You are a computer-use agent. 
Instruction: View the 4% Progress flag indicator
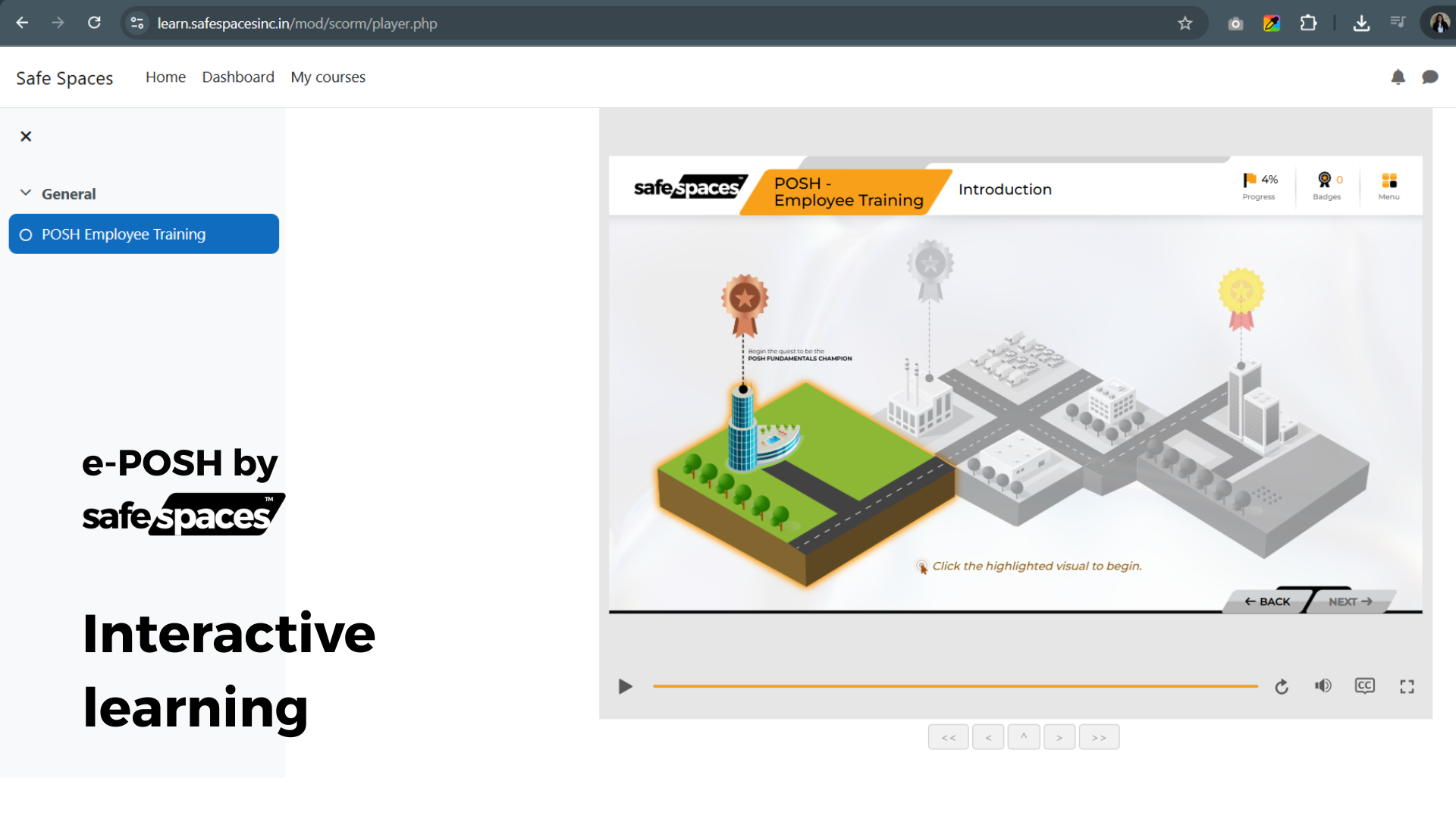[x=1260, y=186]
